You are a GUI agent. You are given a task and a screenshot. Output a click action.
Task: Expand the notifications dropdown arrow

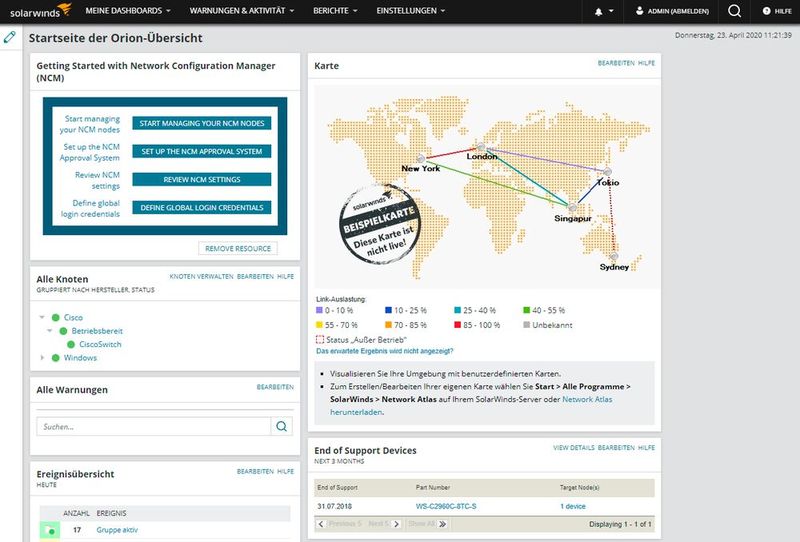tap(611, 11)
